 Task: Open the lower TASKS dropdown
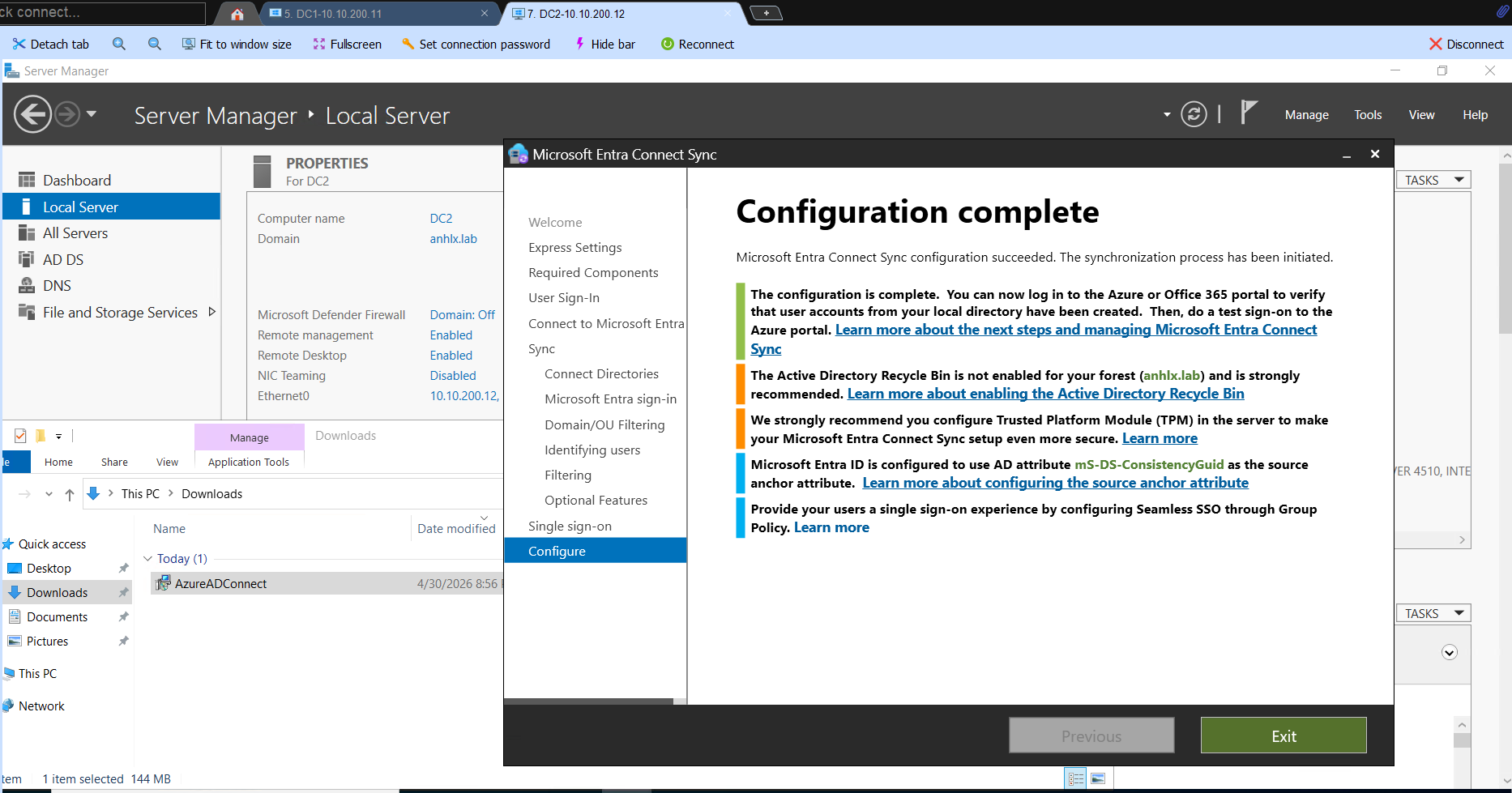pos(1433,613)
